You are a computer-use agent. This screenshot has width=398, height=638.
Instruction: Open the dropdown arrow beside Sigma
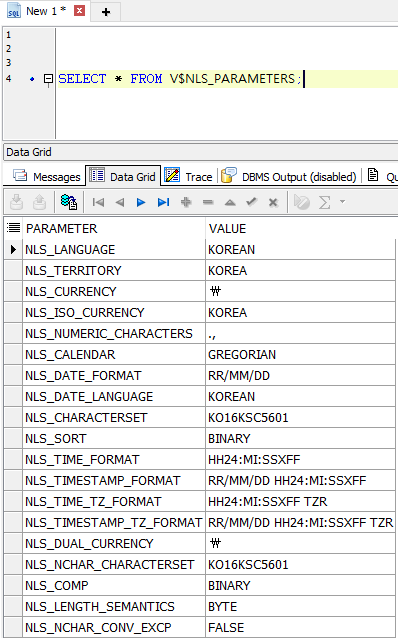[x=342, y=201]
